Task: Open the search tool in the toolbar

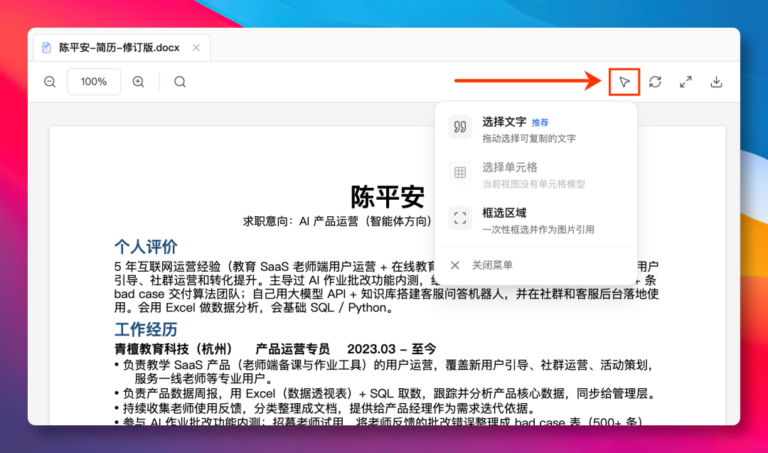Action: (180, 82)
